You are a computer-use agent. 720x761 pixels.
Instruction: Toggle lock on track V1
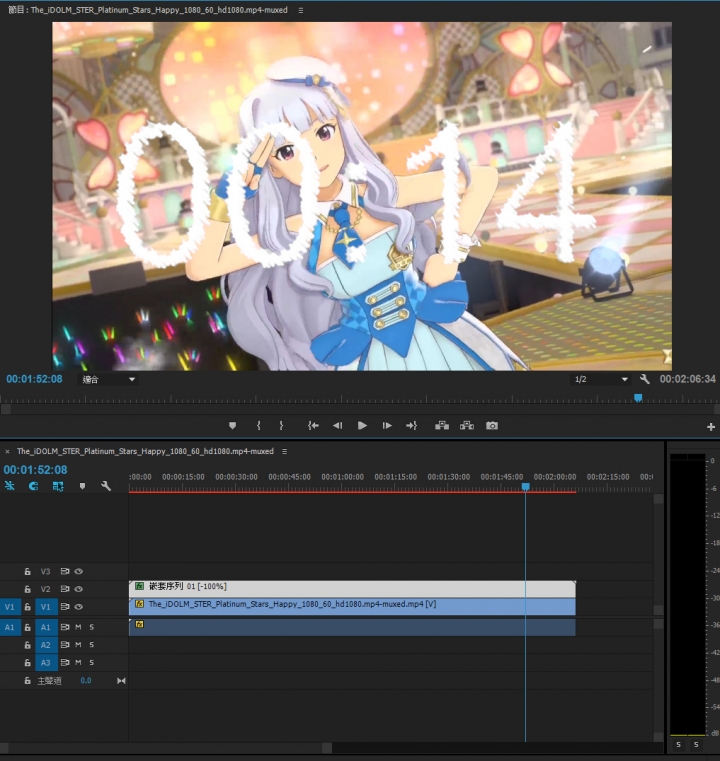[x=28, y=607]
